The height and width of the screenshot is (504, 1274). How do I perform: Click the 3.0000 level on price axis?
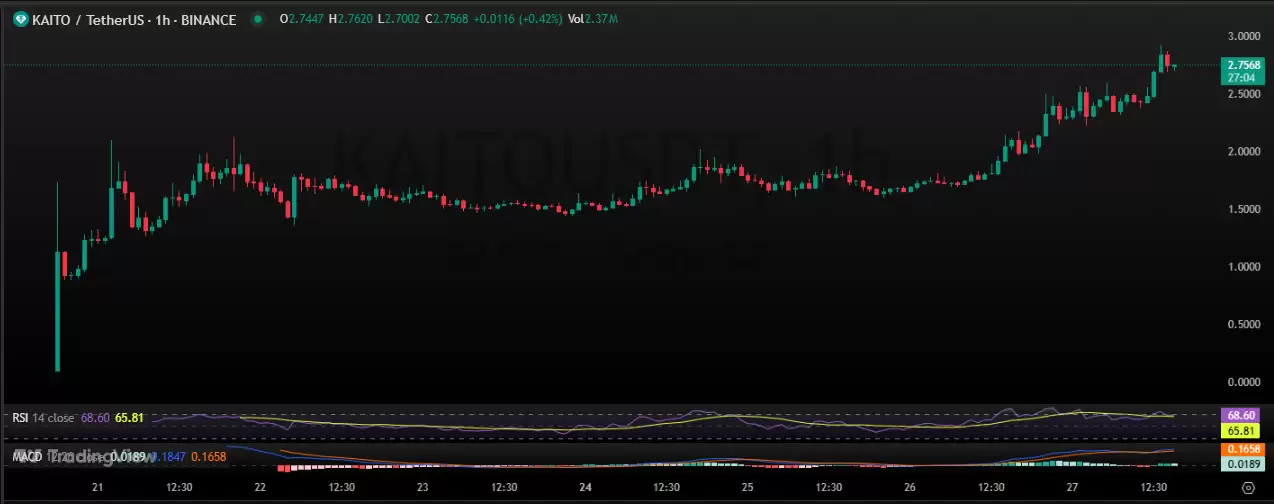(1243, 36)
